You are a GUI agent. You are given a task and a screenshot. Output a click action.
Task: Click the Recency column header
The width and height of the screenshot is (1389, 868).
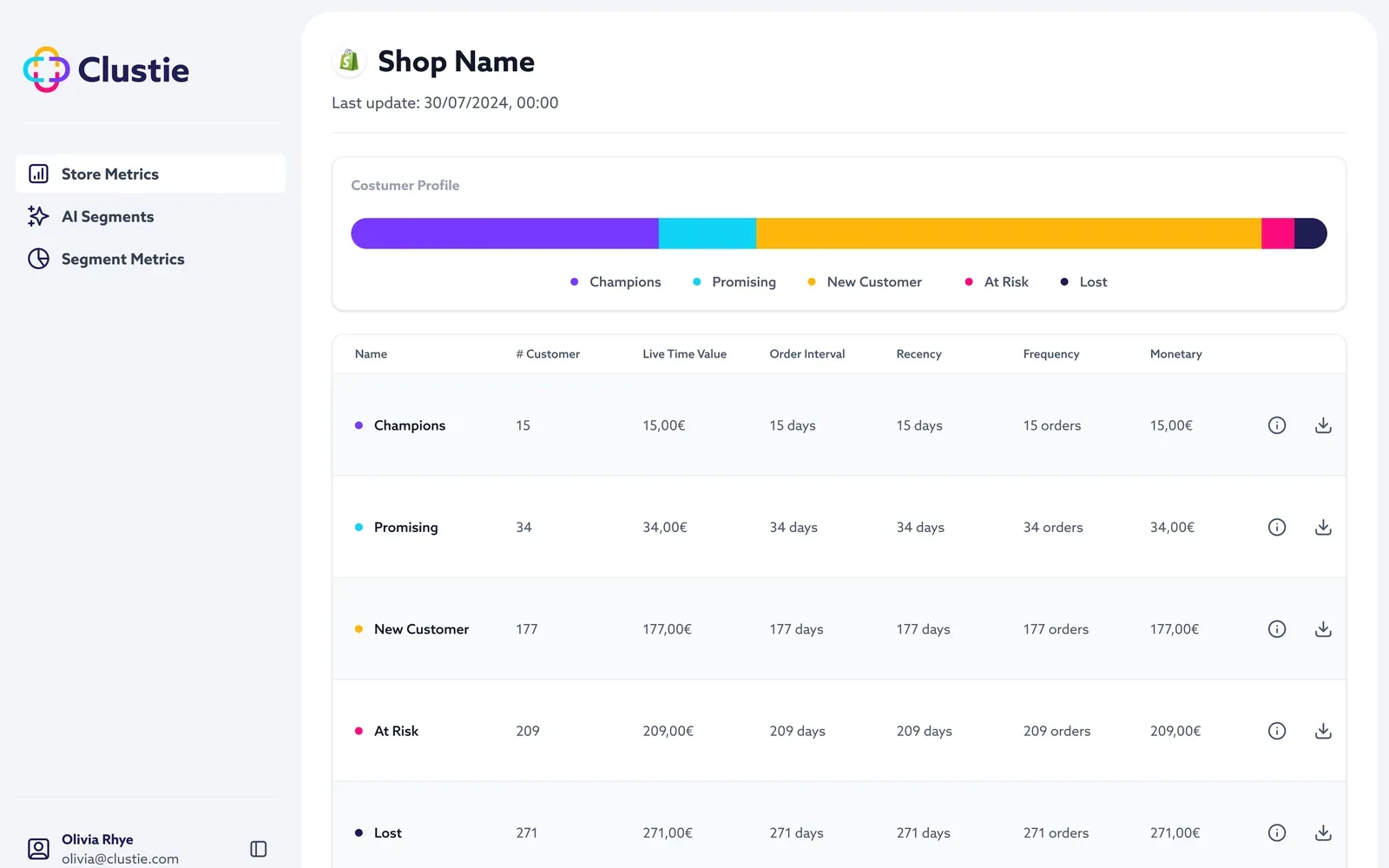918,354
